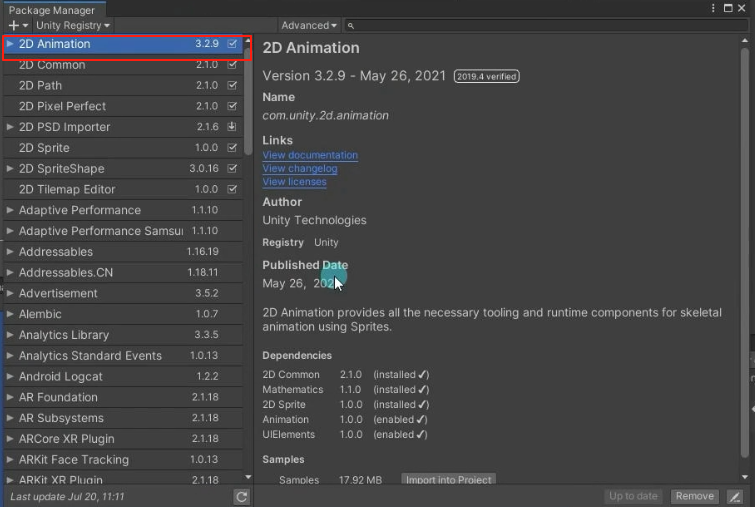The width and height of the screenshot is (755, 507).
Task: Select the Adaptive Performance Samsung package
Action: (x=123, y=231)
